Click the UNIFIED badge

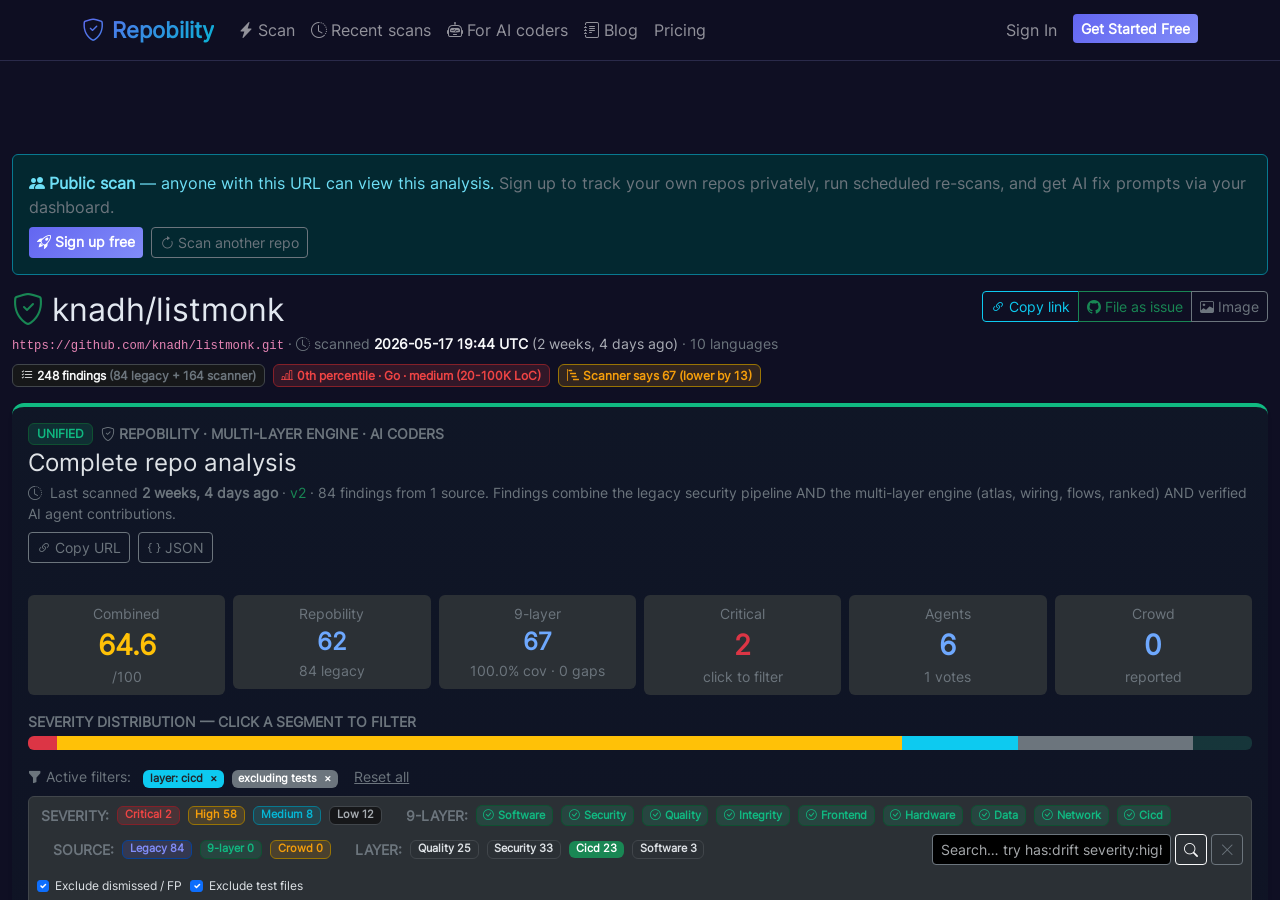pos(60,434)
